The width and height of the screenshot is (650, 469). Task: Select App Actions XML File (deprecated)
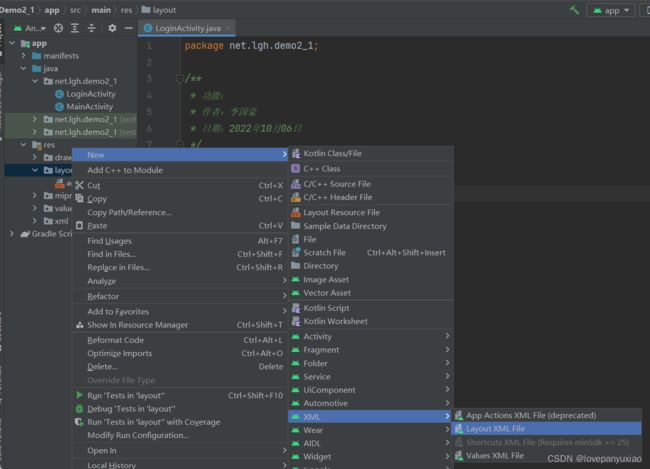point(547,415)
